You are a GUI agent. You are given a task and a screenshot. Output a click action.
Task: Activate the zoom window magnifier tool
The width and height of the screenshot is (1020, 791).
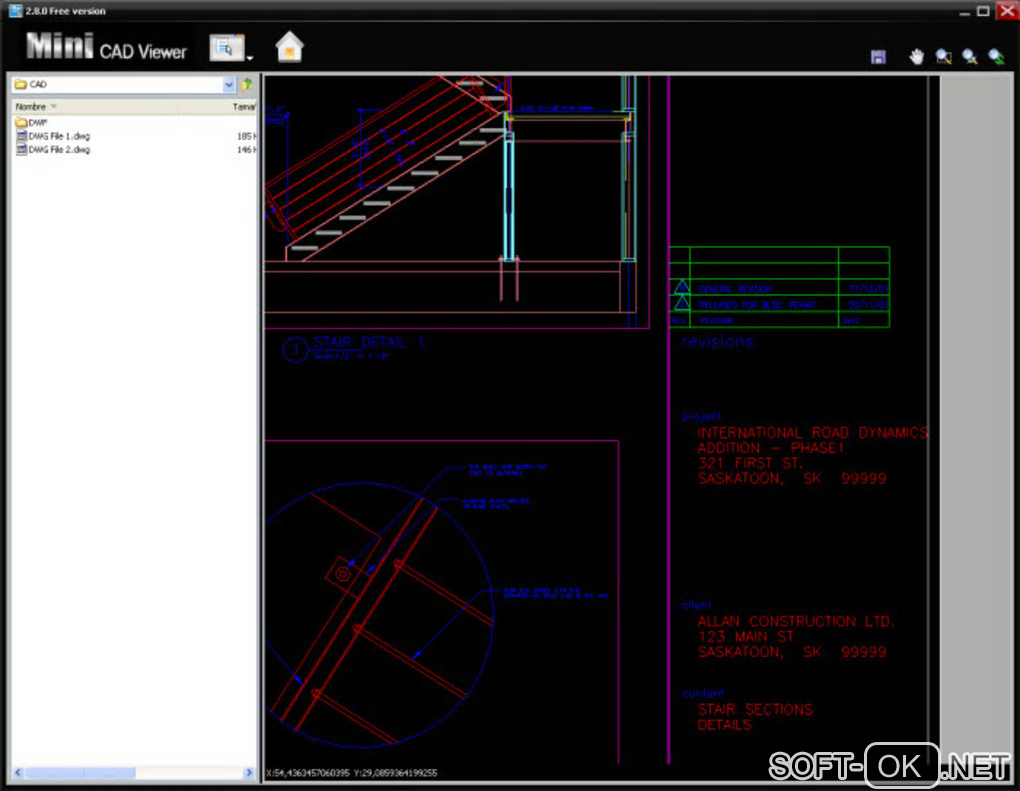click(x=943, y=57)
